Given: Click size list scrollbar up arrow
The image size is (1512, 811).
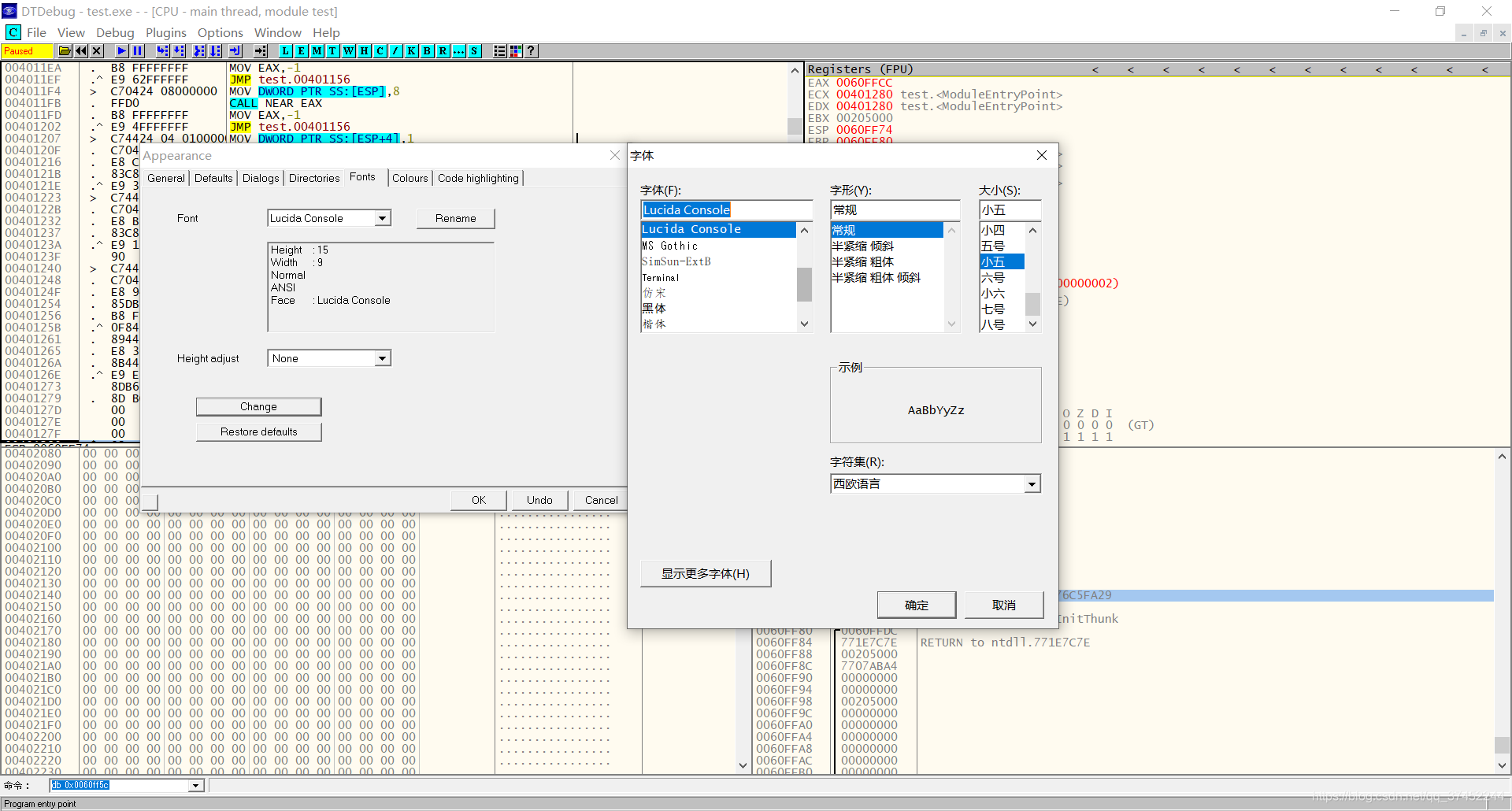Looking at the screenshot, I should coord(1032,230).
